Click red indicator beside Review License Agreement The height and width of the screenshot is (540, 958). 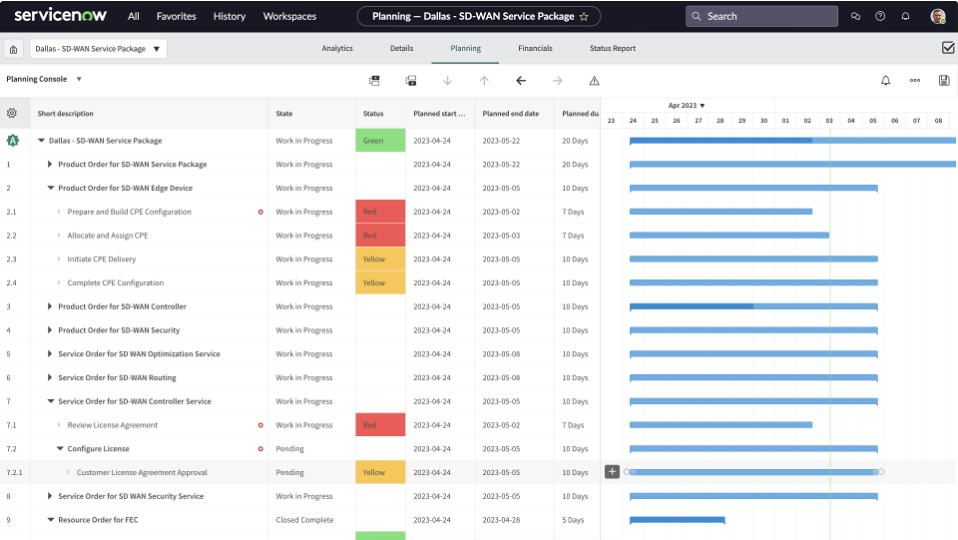(x=260, y=425)
